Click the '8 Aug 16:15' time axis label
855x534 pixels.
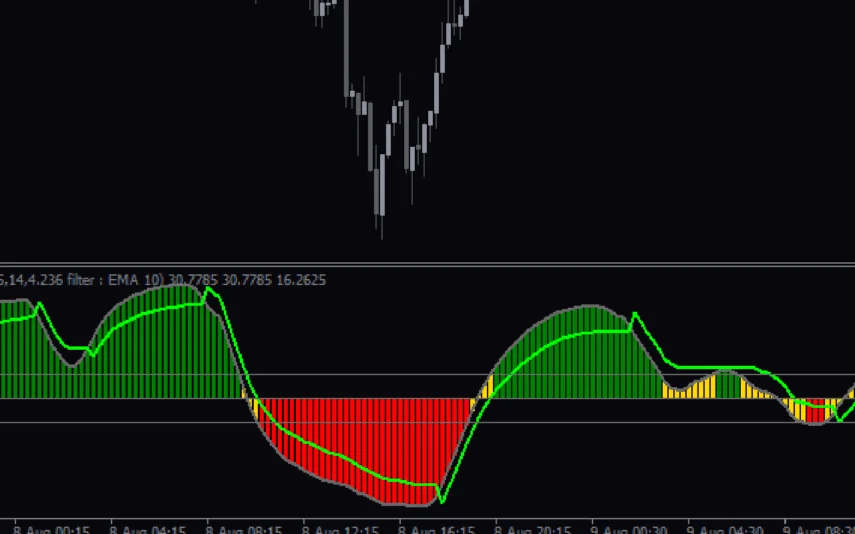click(x=437, y=526)
